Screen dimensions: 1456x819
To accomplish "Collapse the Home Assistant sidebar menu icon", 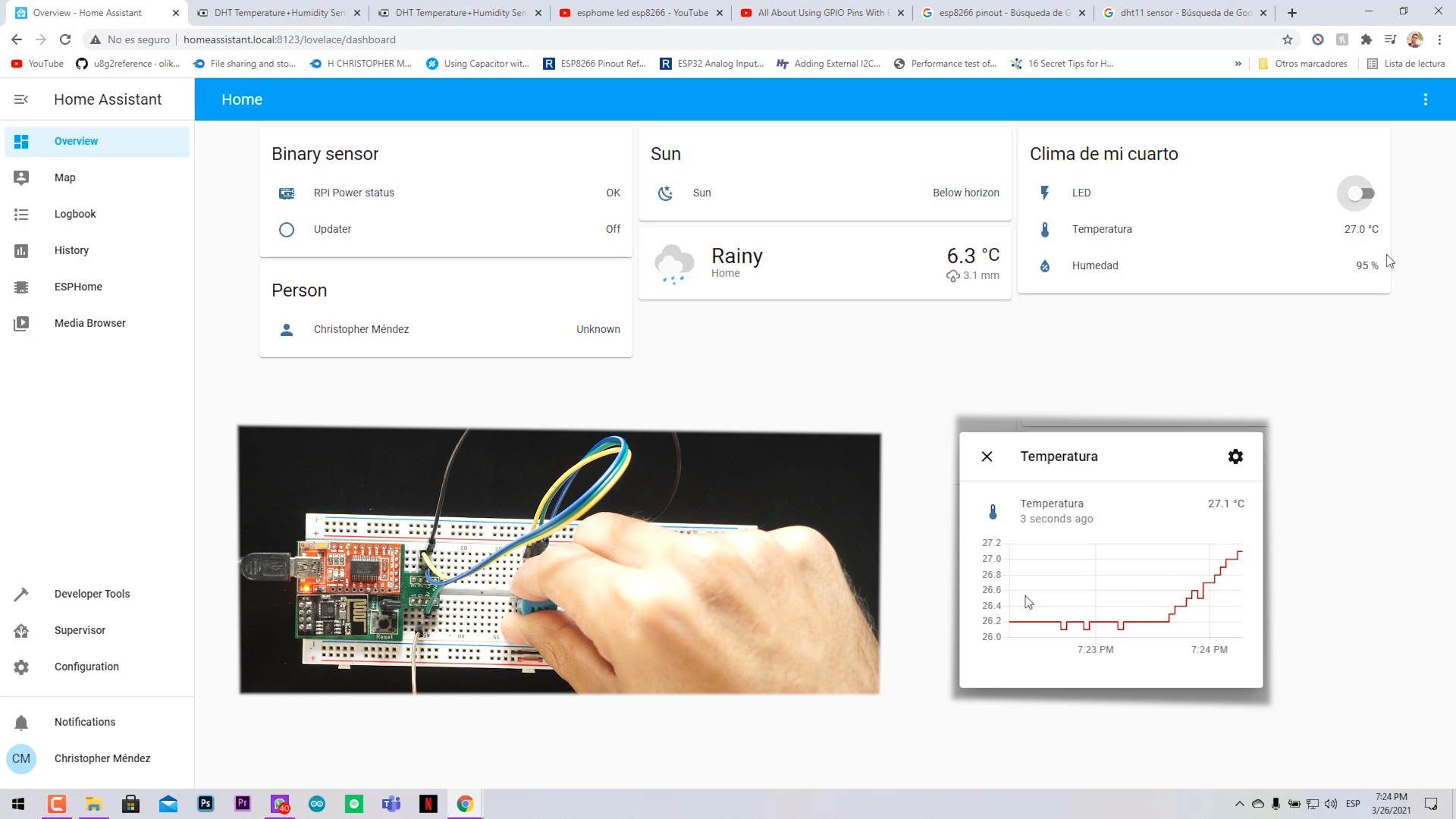I will [x=21, y=99].
